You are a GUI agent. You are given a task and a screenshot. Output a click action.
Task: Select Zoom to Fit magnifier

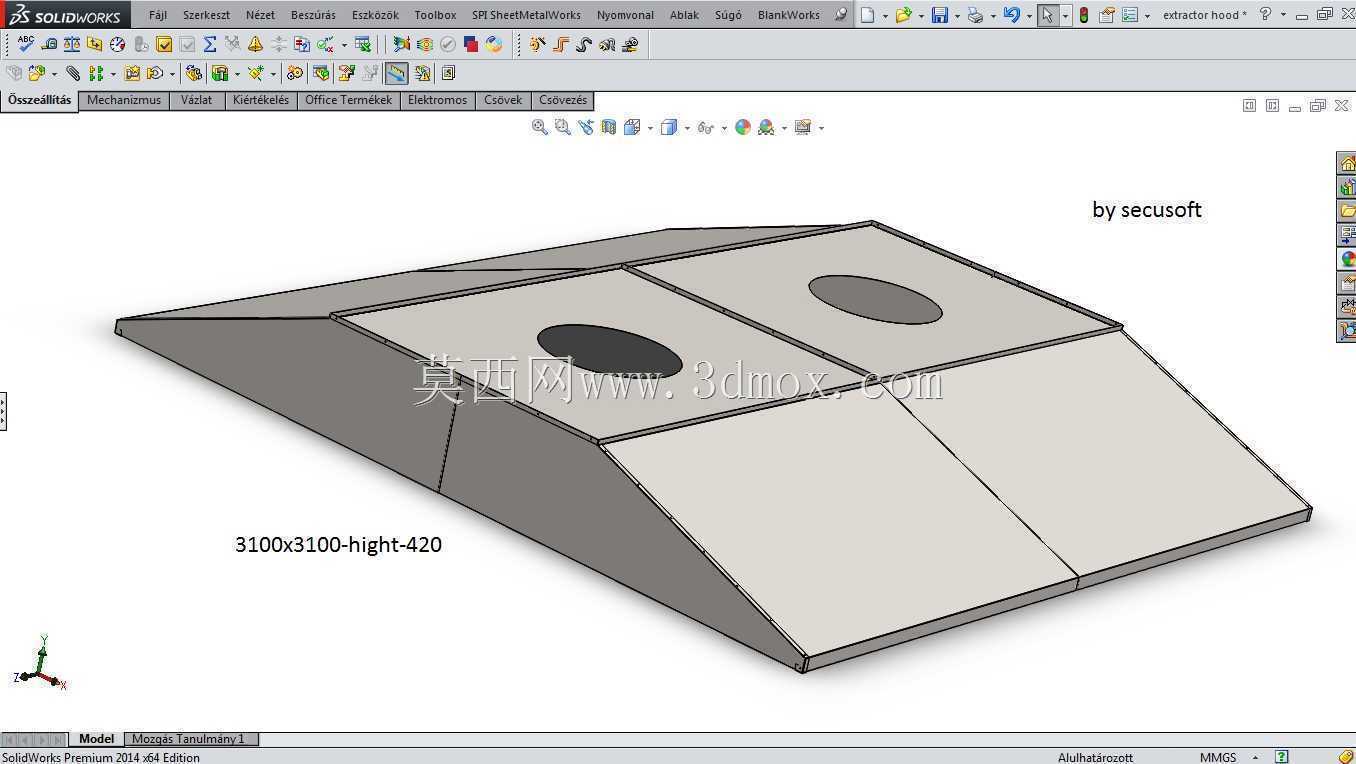pyautogui.click(x=540, y=127)
